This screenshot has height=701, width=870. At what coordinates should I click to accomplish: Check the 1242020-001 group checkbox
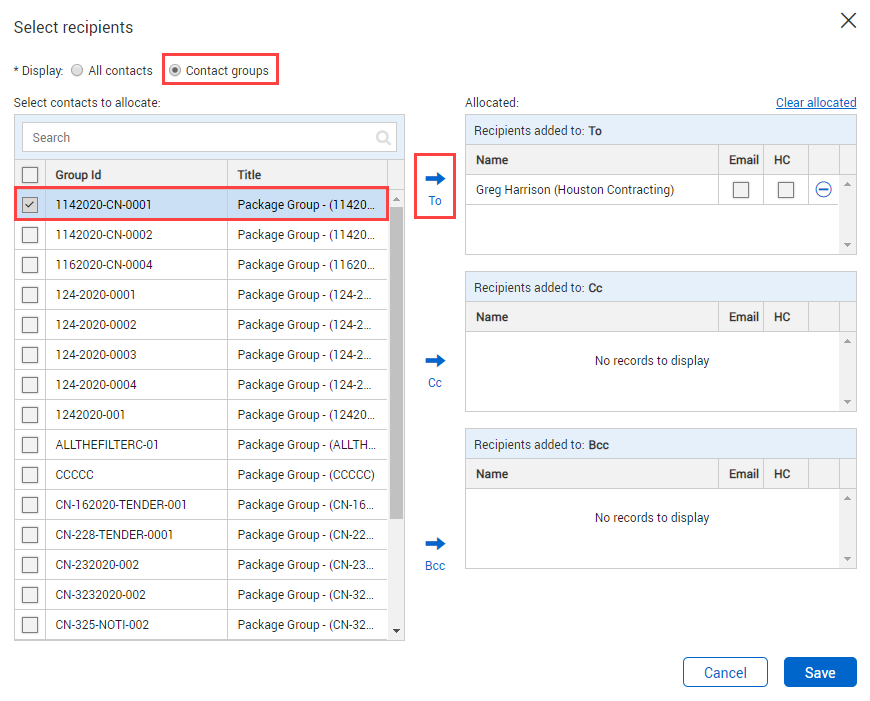30,415
